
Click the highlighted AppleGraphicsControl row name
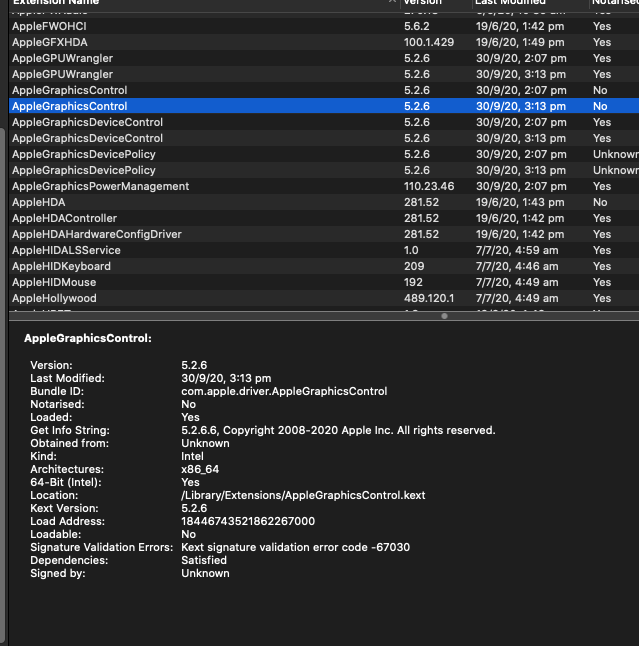tap(70, 106)
